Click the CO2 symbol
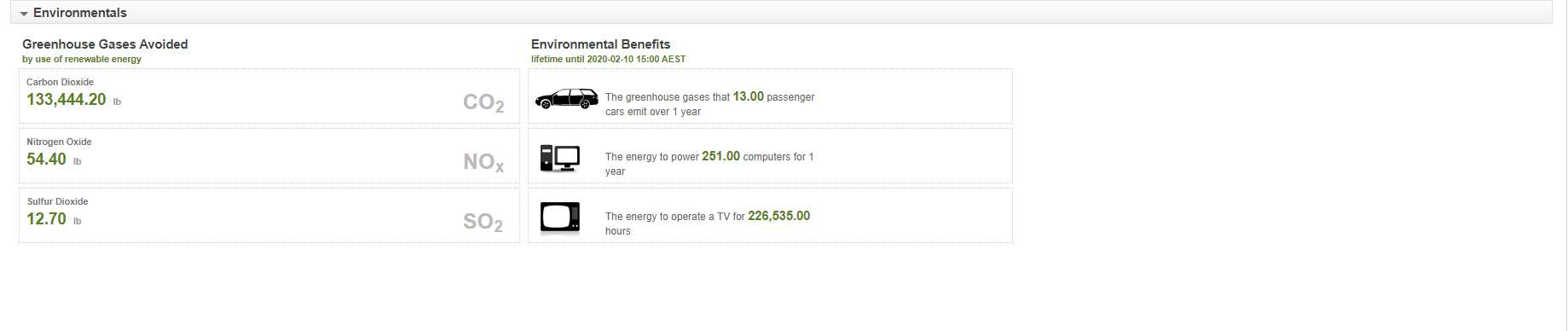The height and width of the screenshot is (331, 1568). (483, 103)
